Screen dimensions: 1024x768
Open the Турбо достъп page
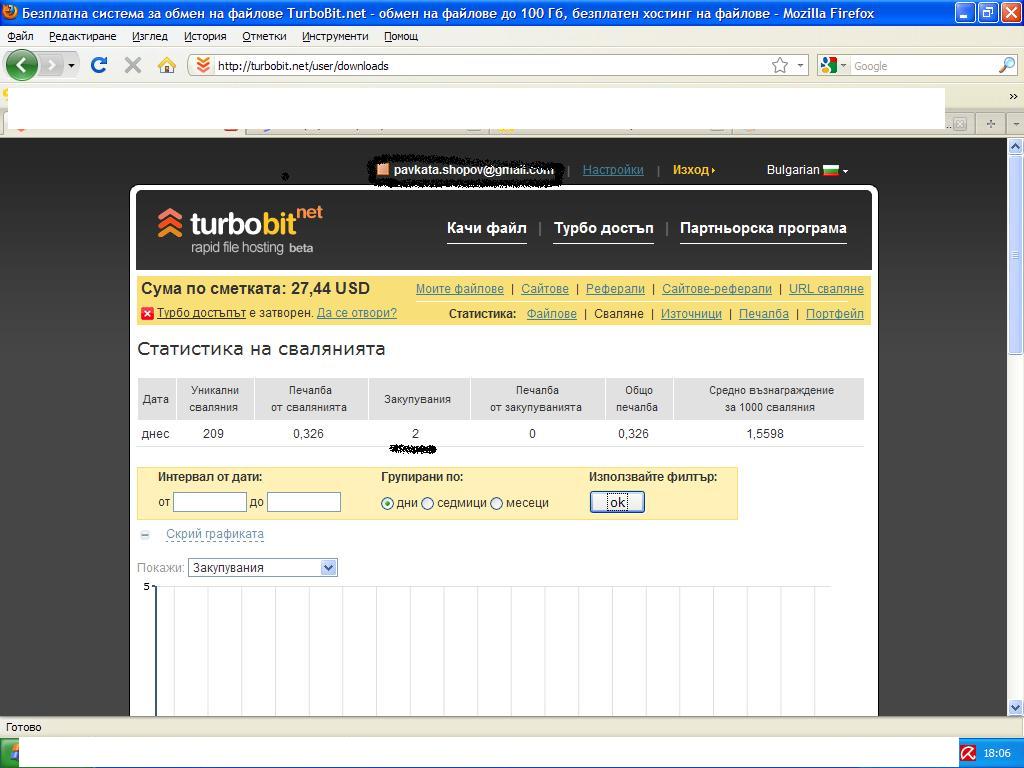[x=603, y=228]
